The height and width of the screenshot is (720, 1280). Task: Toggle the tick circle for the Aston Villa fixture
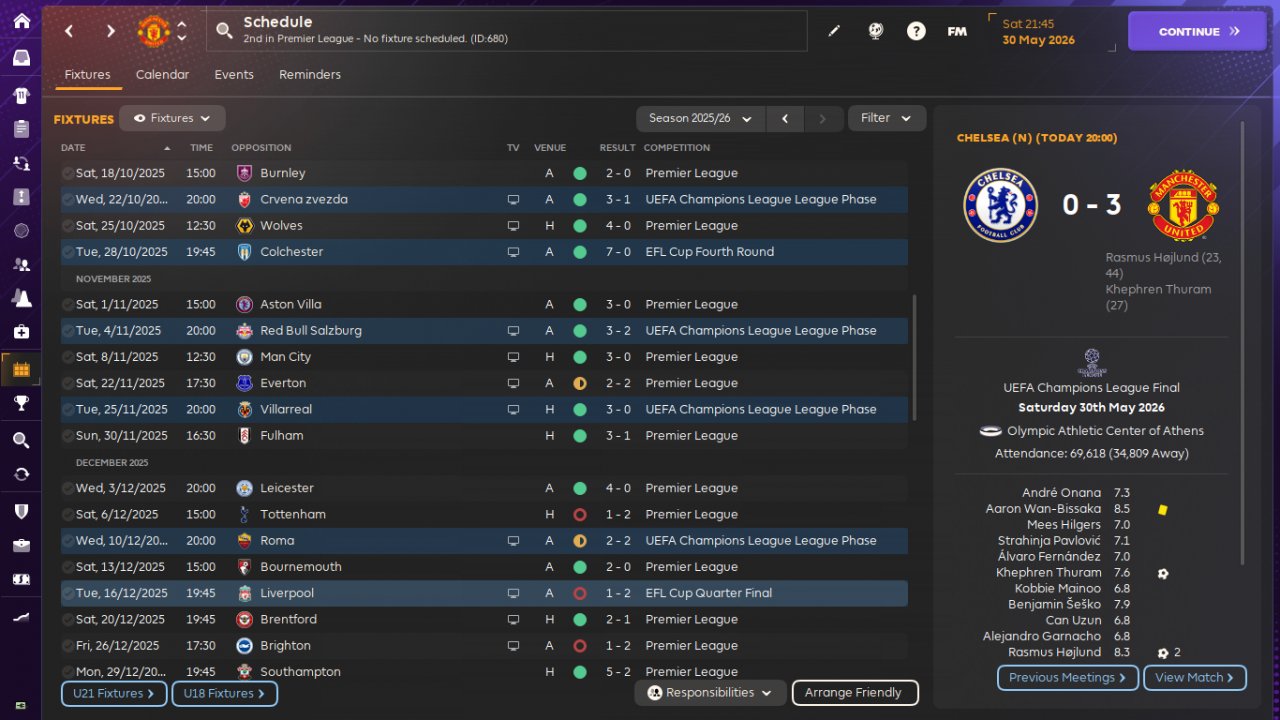click(67, 304)
